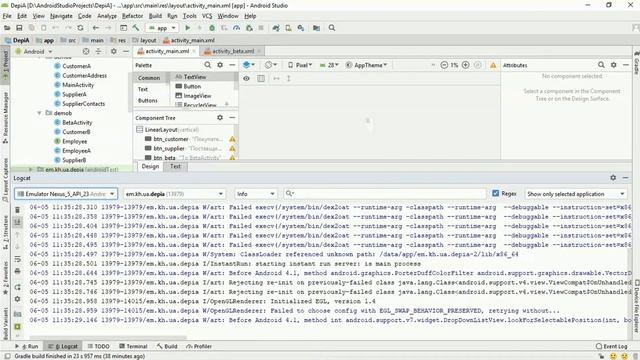
Task: Open Logcat header gear settings
Action: coord(613,178)
